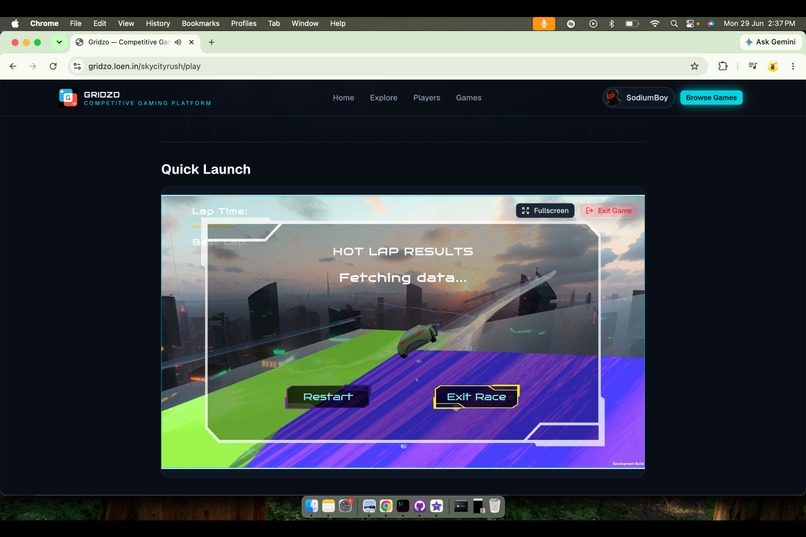Image resolution: width=806 pixels, height=537 pixels.
Task: Open Notes from the Dock
Action: [x=328, y=506]
